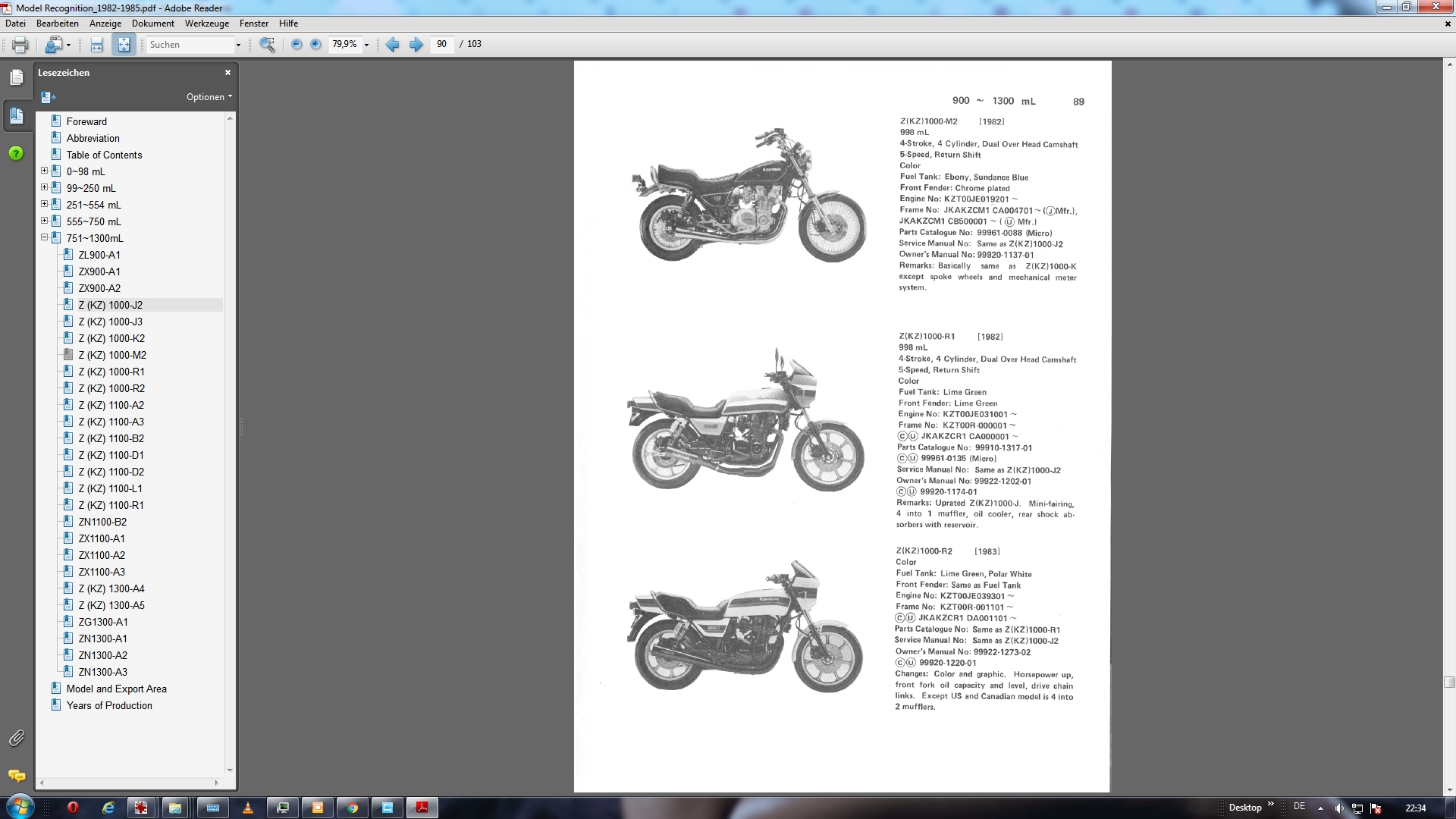Expand the 555~750 mL bookmark group
Screen dimensions: 1456x819
pos(44,221)
